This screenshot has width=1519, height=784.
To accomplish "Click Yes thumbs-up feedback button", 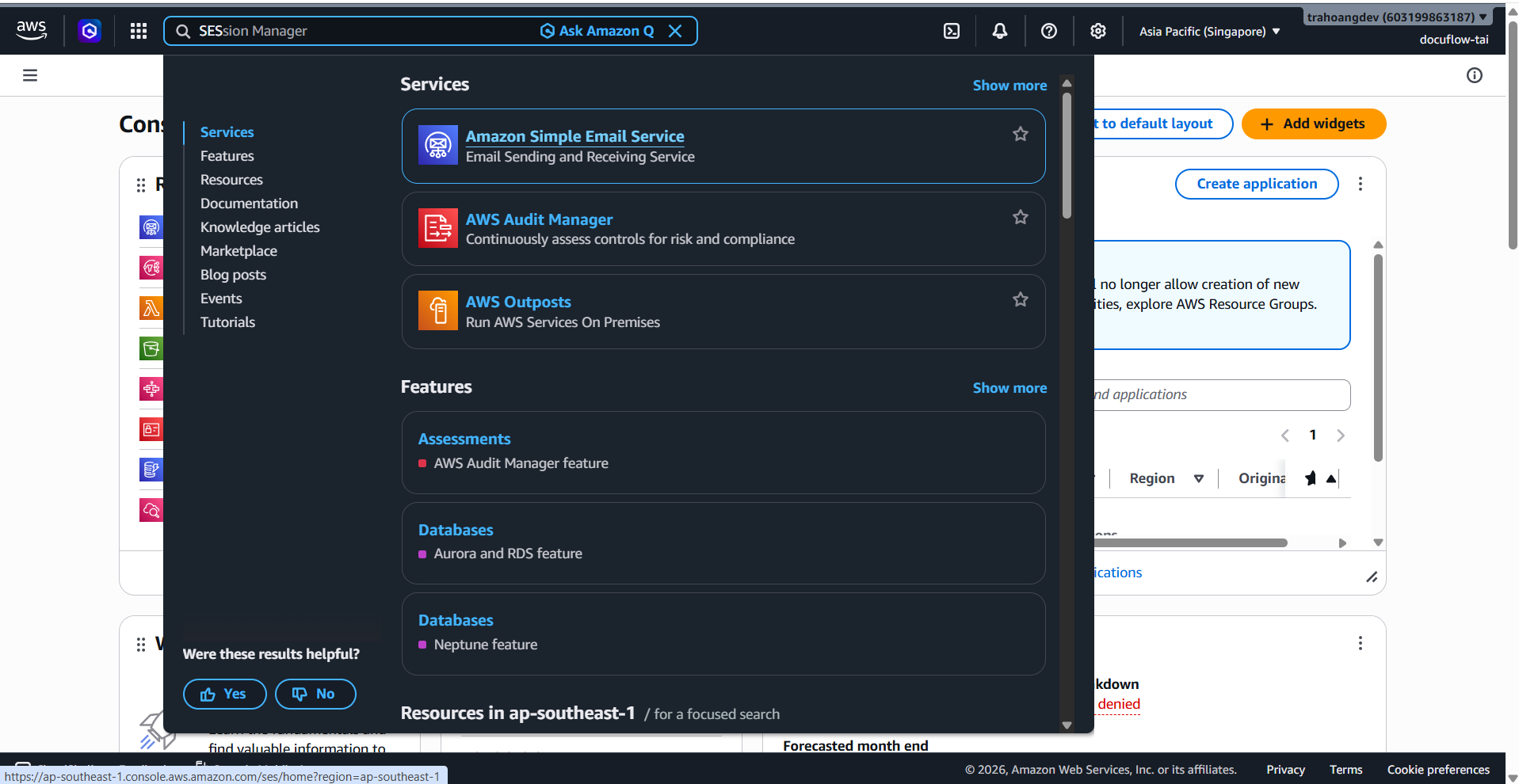I will 225,694.
